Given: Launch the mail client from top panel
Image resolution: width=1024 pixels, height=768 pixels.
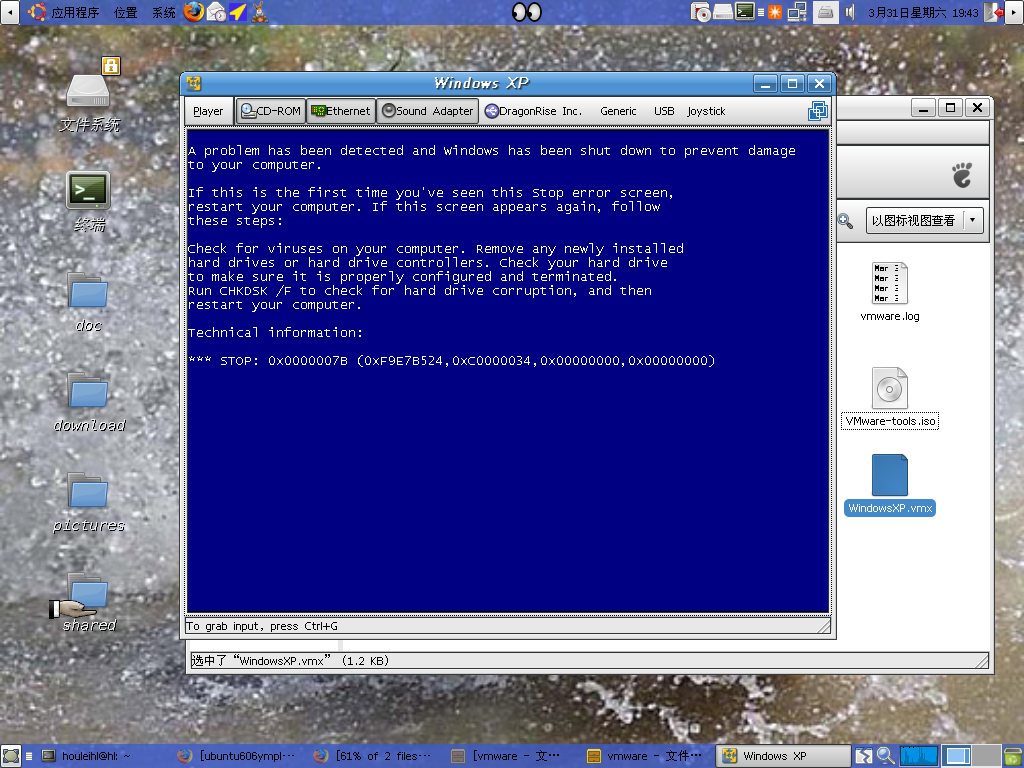Looking at the screenshot, I should tap(216, 12).
